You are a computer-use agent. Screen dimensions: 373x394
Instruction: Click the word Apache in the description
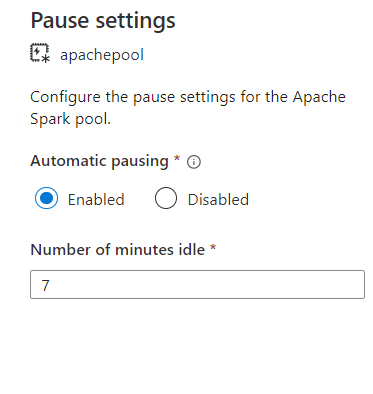(x=319, y=97)
